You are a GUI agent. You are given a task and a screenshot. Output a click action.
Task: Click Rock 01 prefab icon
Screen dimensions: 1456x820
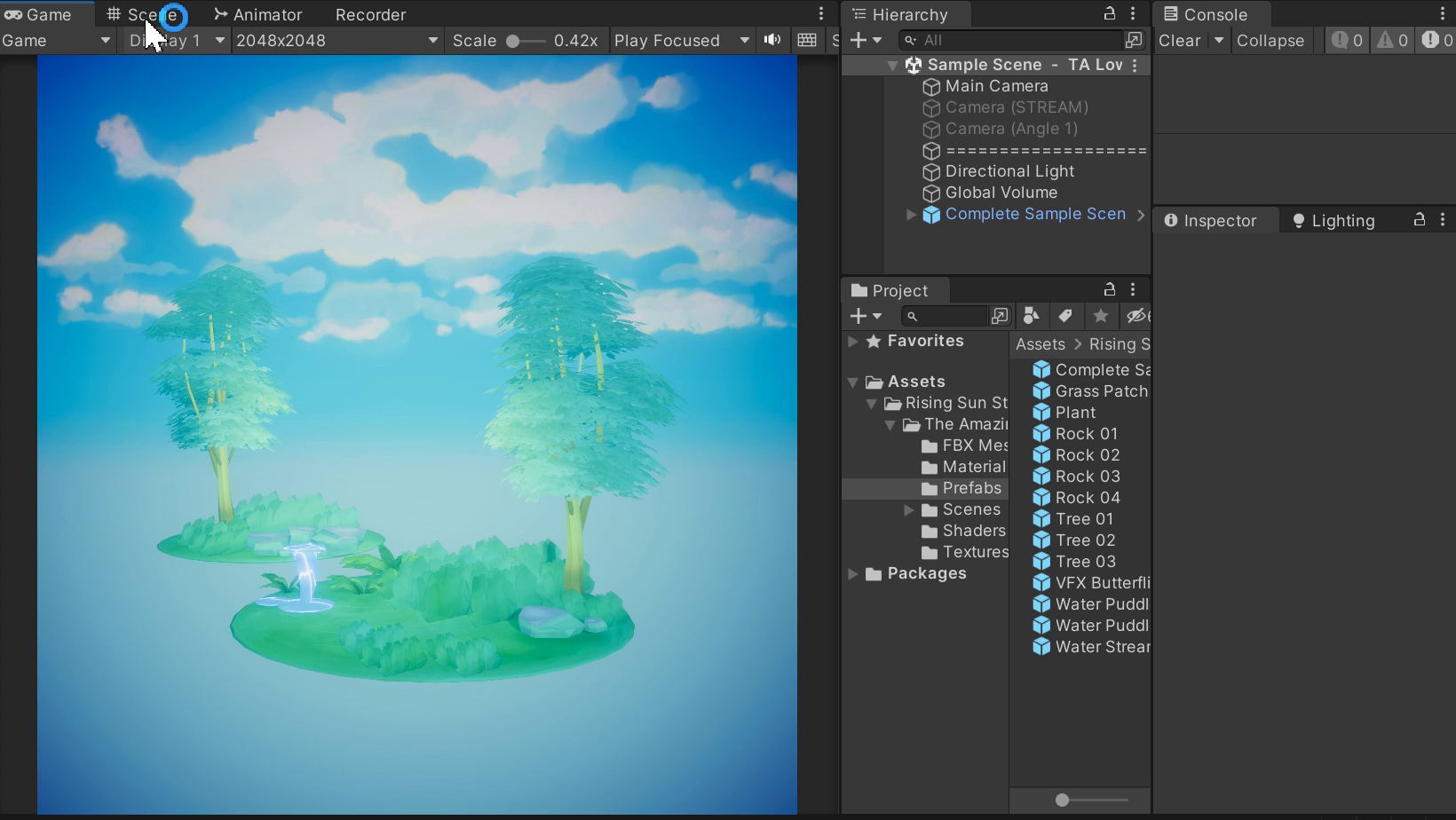pos(1041,434)
